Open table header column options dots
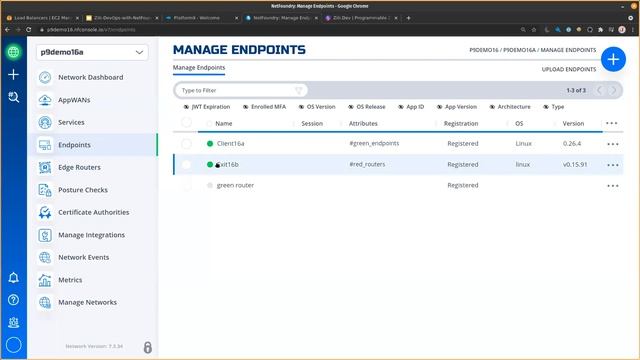 coord(611,123)
